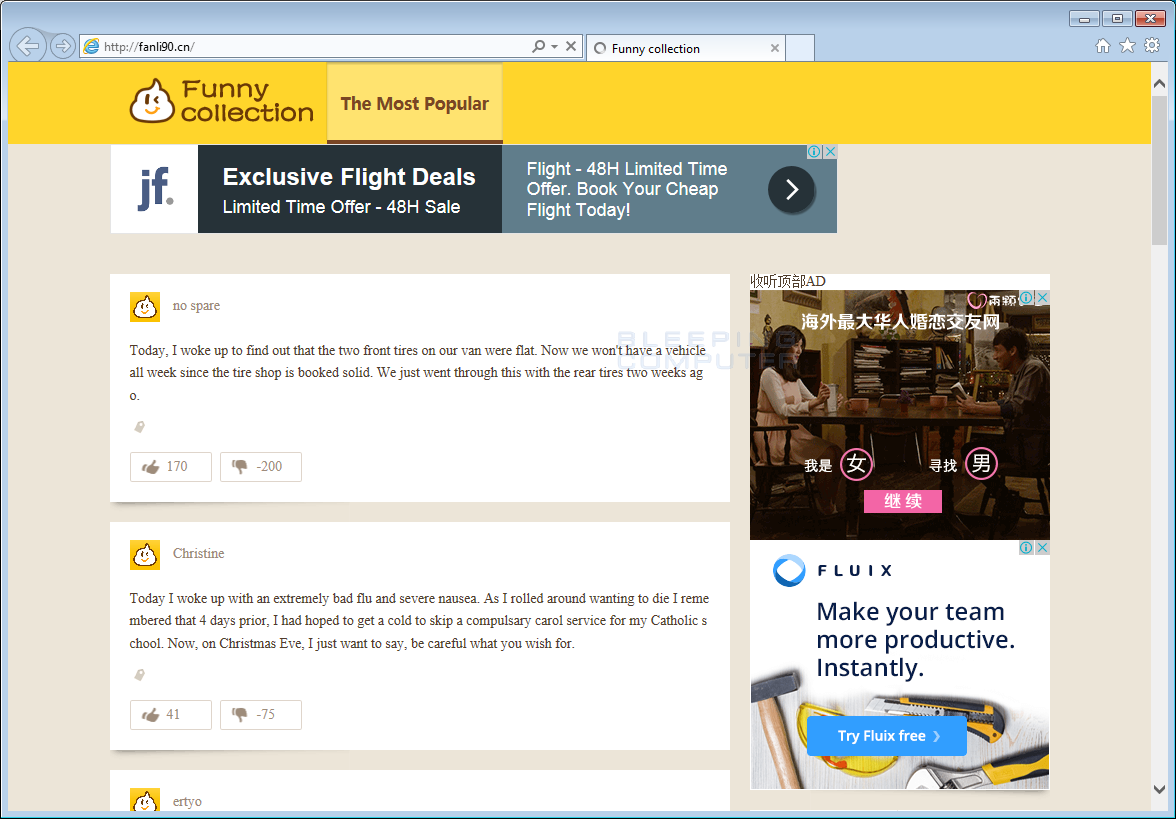The image size is (1176, 819).
Task: Upvote the no spare post with 170
Action: click(171, 466)
